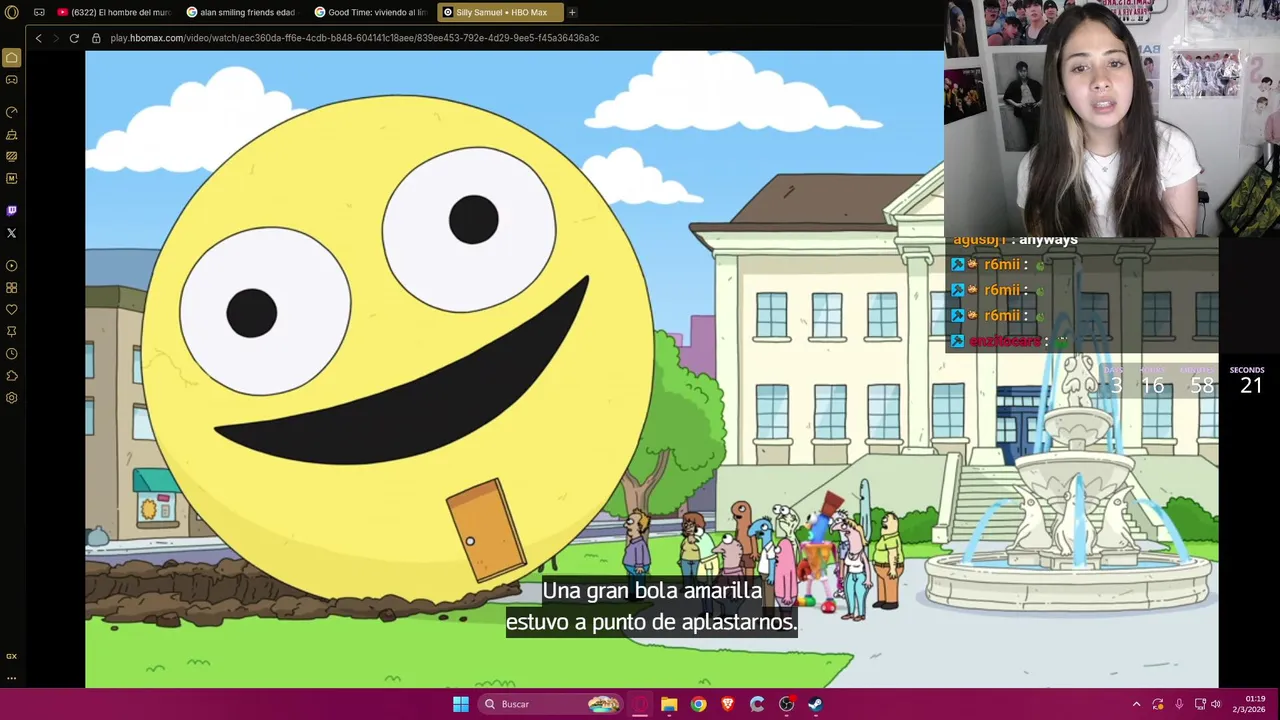
Task: Open GX Cleaner icon in sidebar
Action: coord(12,134)
